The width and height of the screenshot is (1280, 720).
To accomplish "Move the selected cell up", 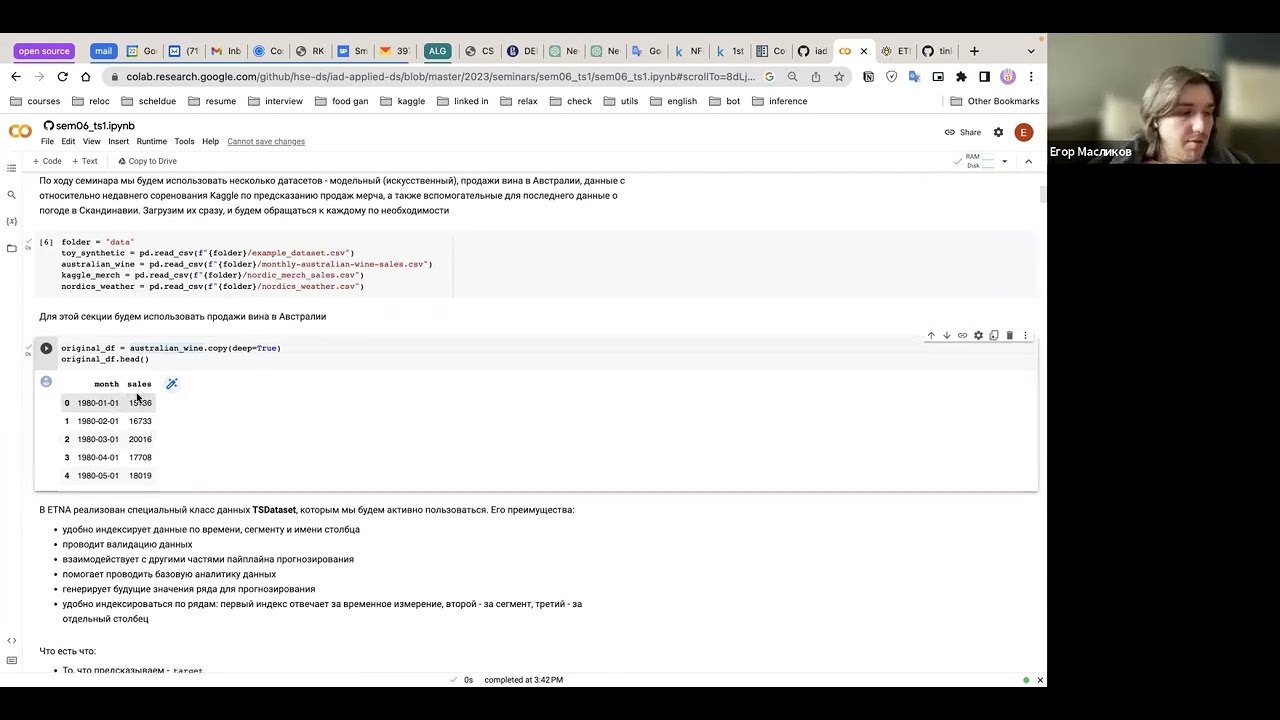I will click(931, 336).
